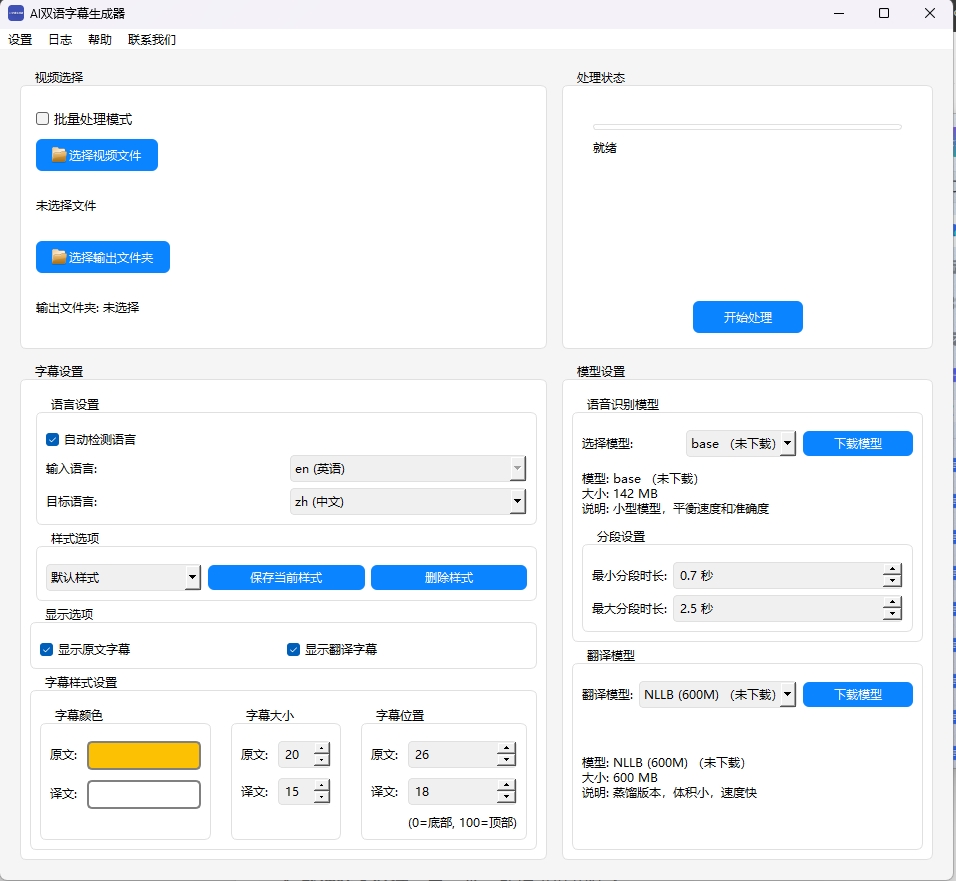Increase the 原文 subtitle size value

321,748
